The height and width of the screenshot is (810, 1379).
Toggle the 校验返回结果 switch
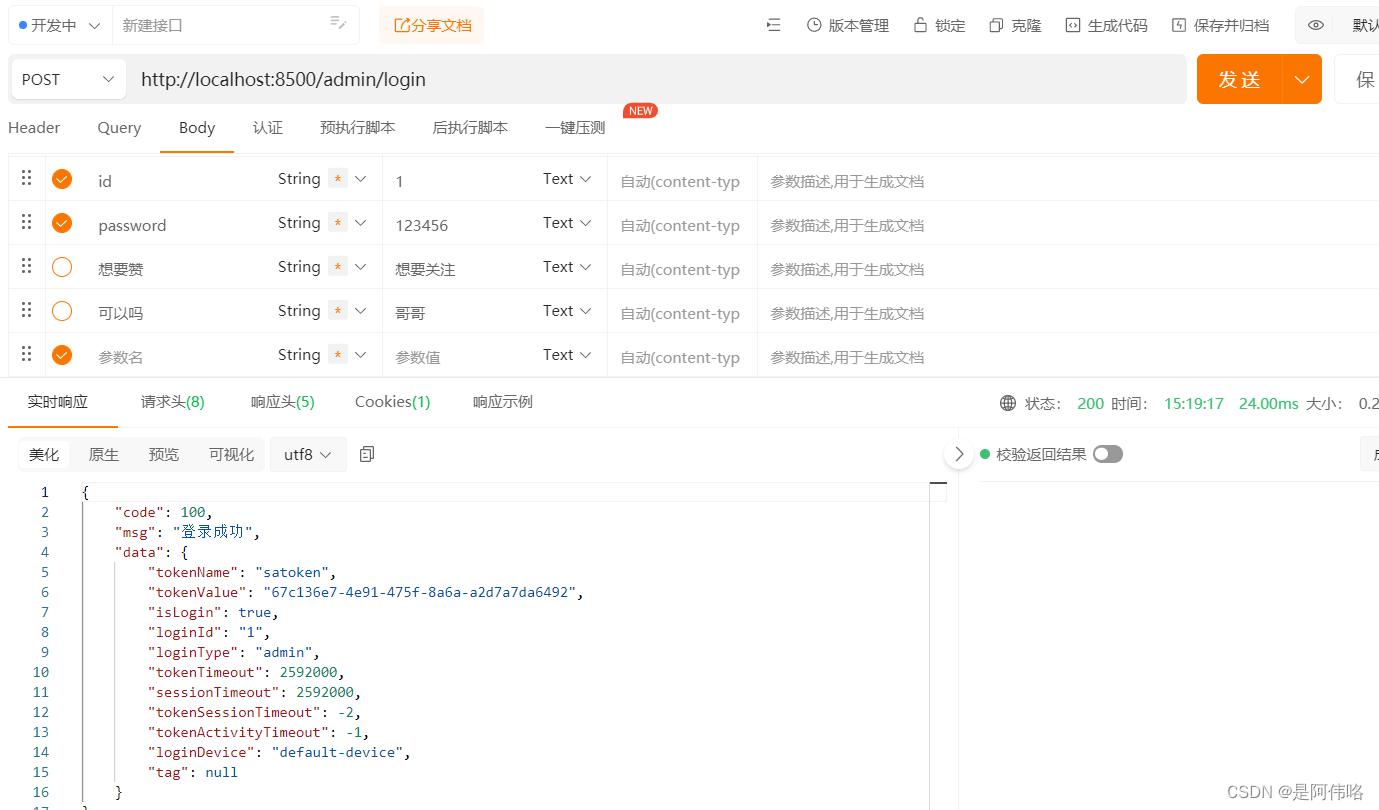tap(1107, 453)
